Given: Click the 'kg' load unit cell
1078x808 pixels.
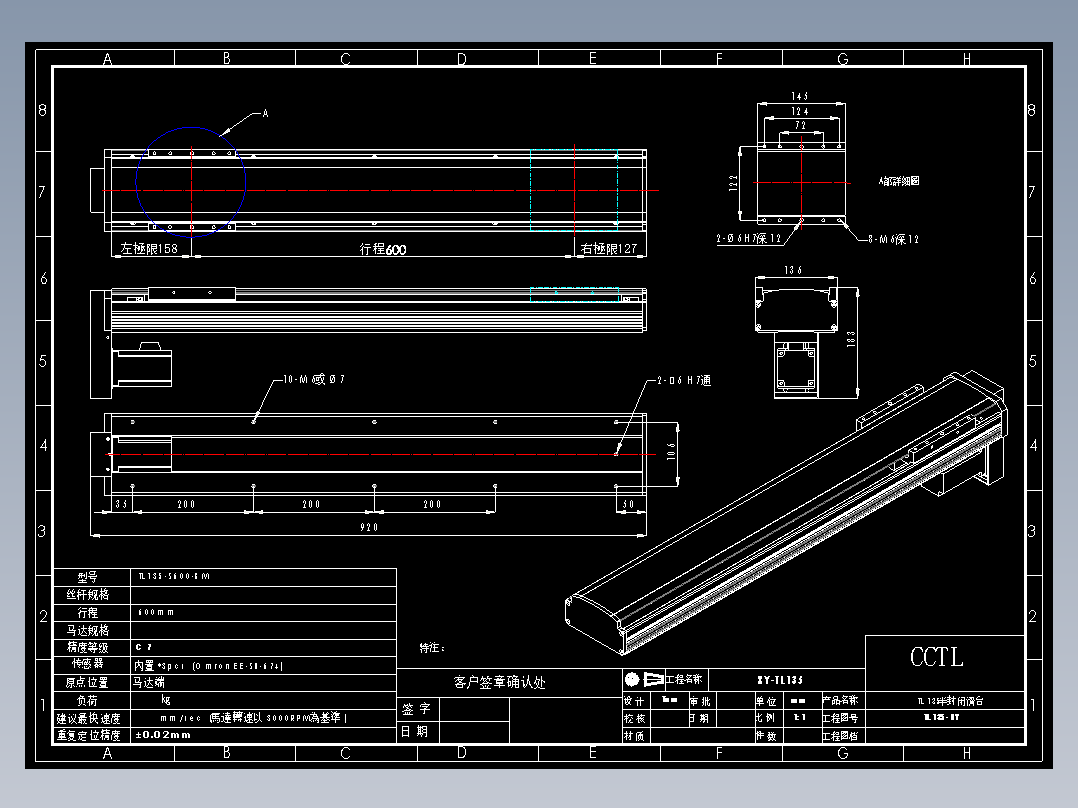Looking at the screenshot, I should coord(166,699).
